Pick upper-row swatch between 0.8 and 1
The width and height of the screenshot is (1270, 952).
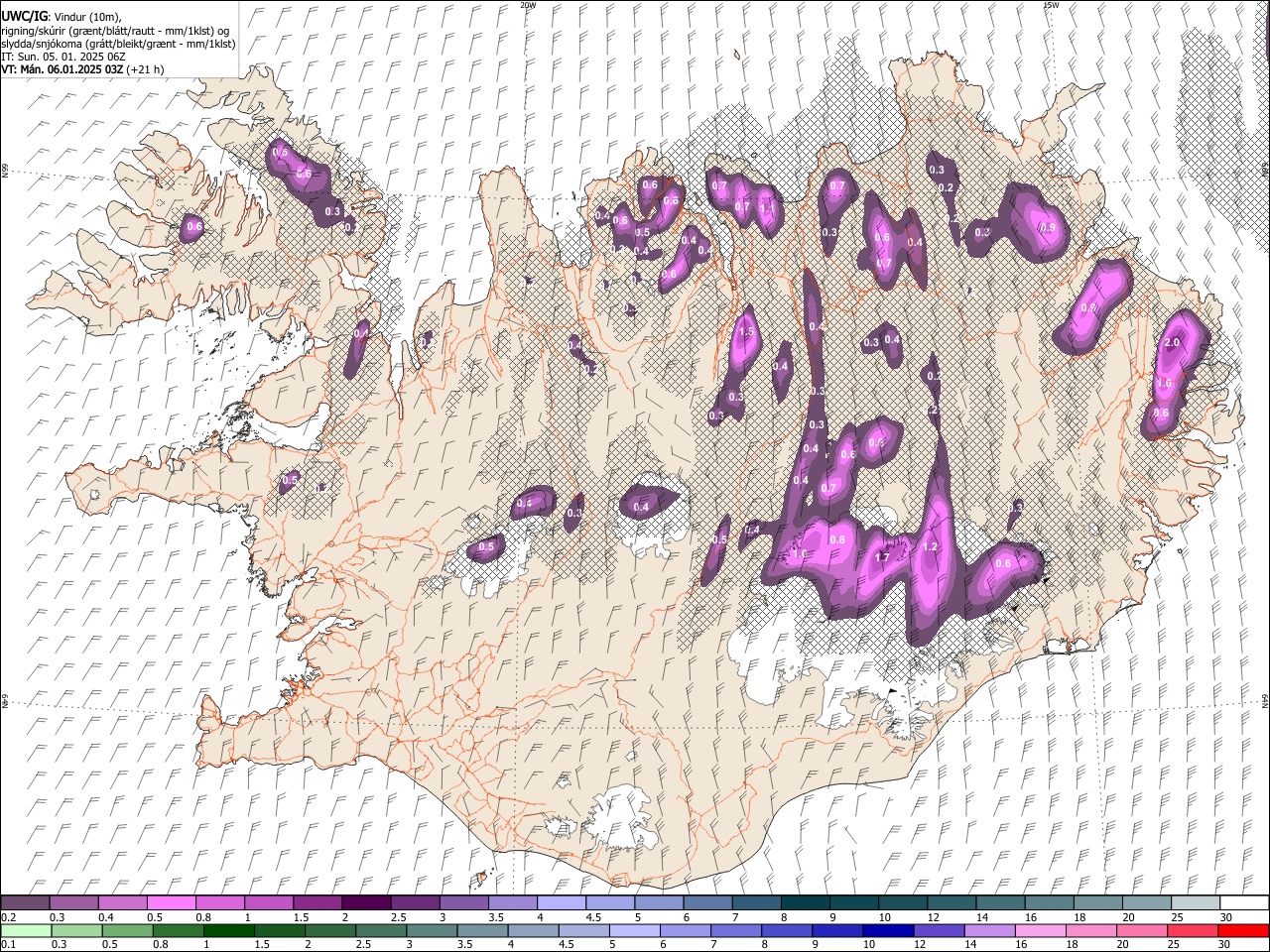tap(219, 902)
